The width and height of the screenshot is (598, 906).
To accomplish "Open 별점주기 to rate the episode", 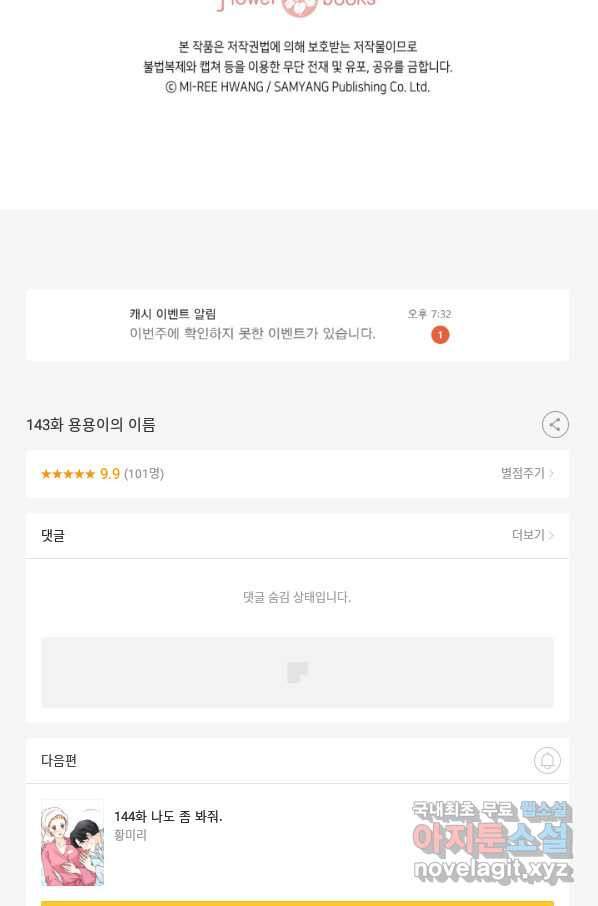I will [523, 473].
